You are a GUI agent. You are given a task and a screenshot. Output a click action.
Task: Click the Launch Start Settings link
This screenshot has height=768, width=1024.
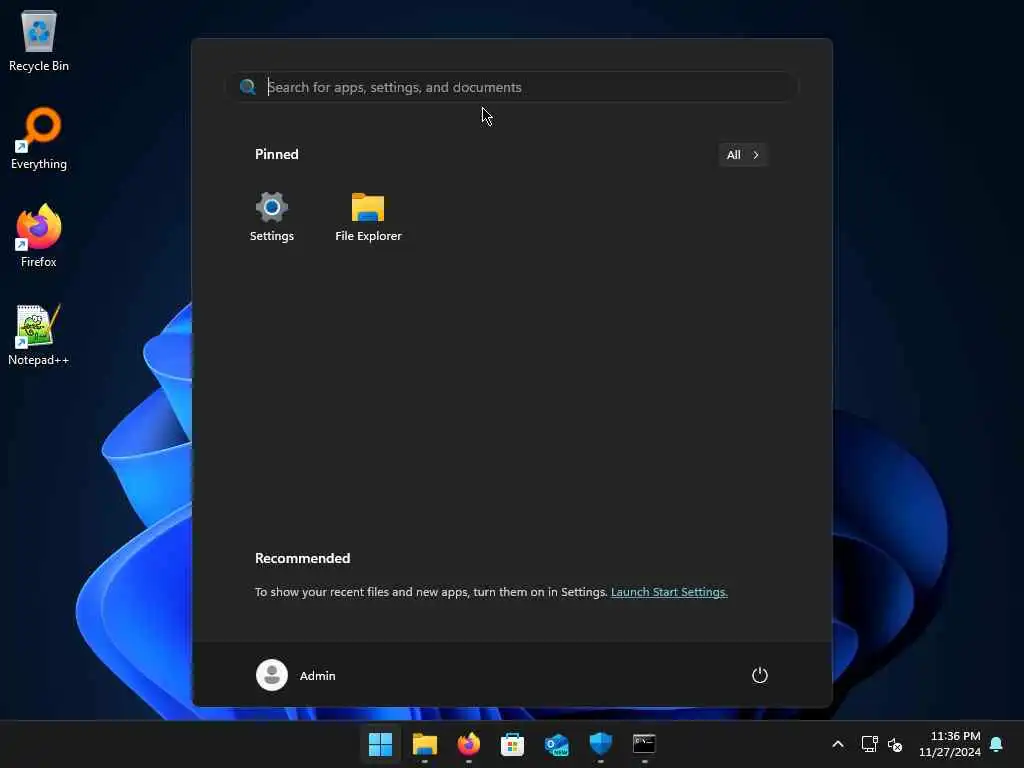[669, 592]
